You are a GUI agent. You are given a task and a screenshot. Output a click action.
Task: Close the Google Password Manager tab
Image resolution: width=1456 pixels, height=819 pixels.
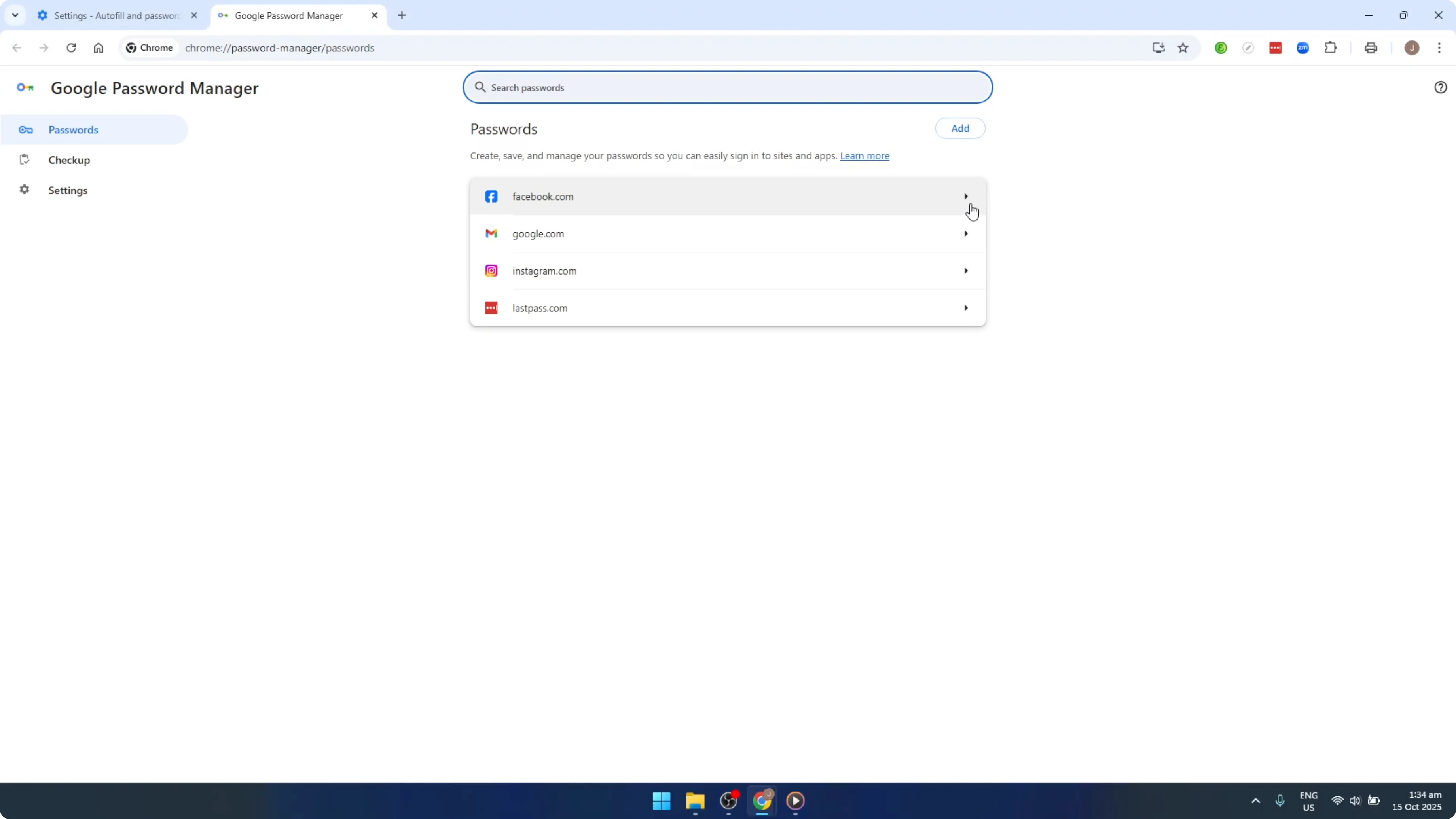coord(374,15)
